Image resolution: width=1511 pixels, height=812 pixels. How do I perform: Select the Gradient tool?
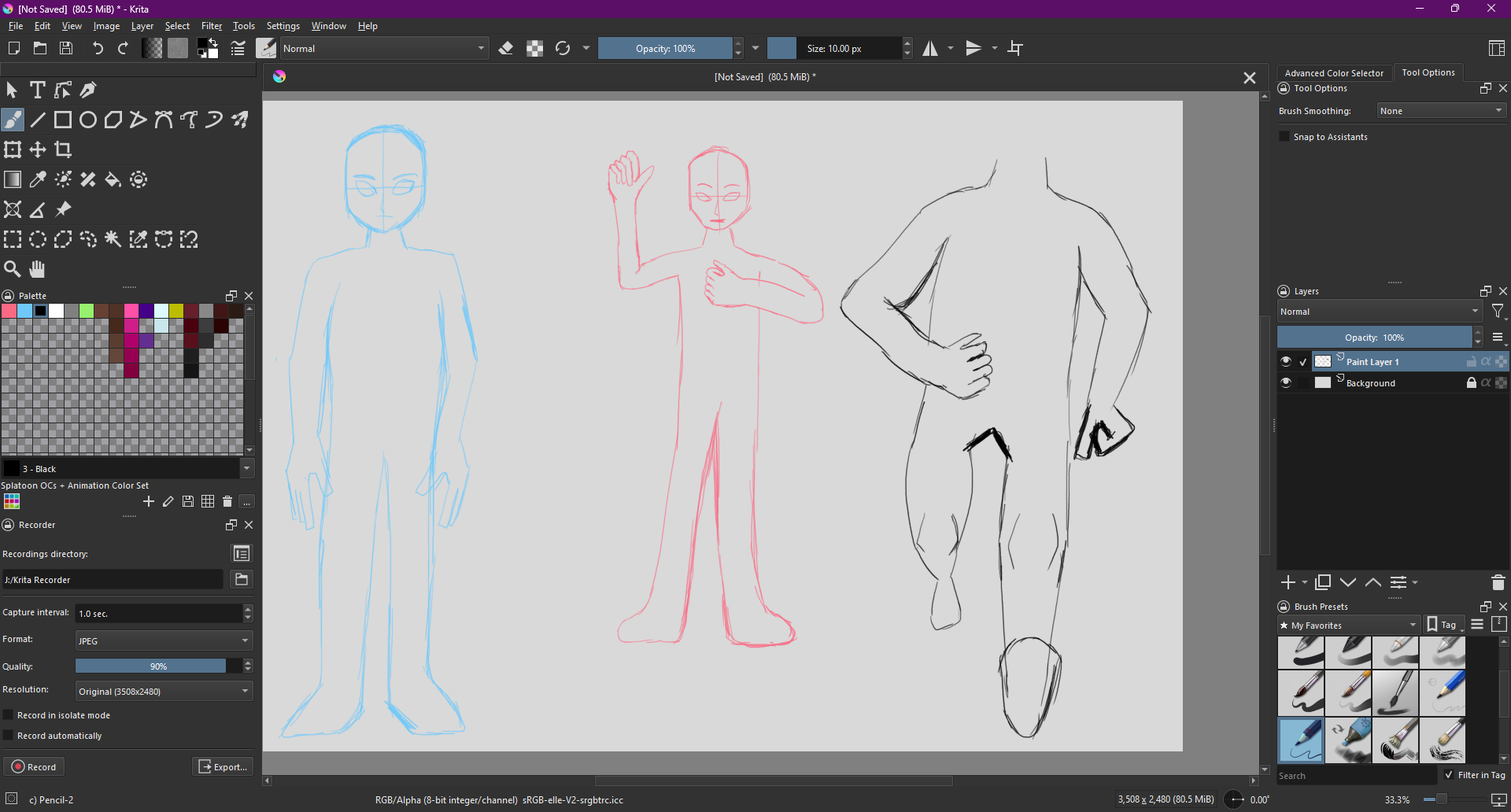pos(13,179)
